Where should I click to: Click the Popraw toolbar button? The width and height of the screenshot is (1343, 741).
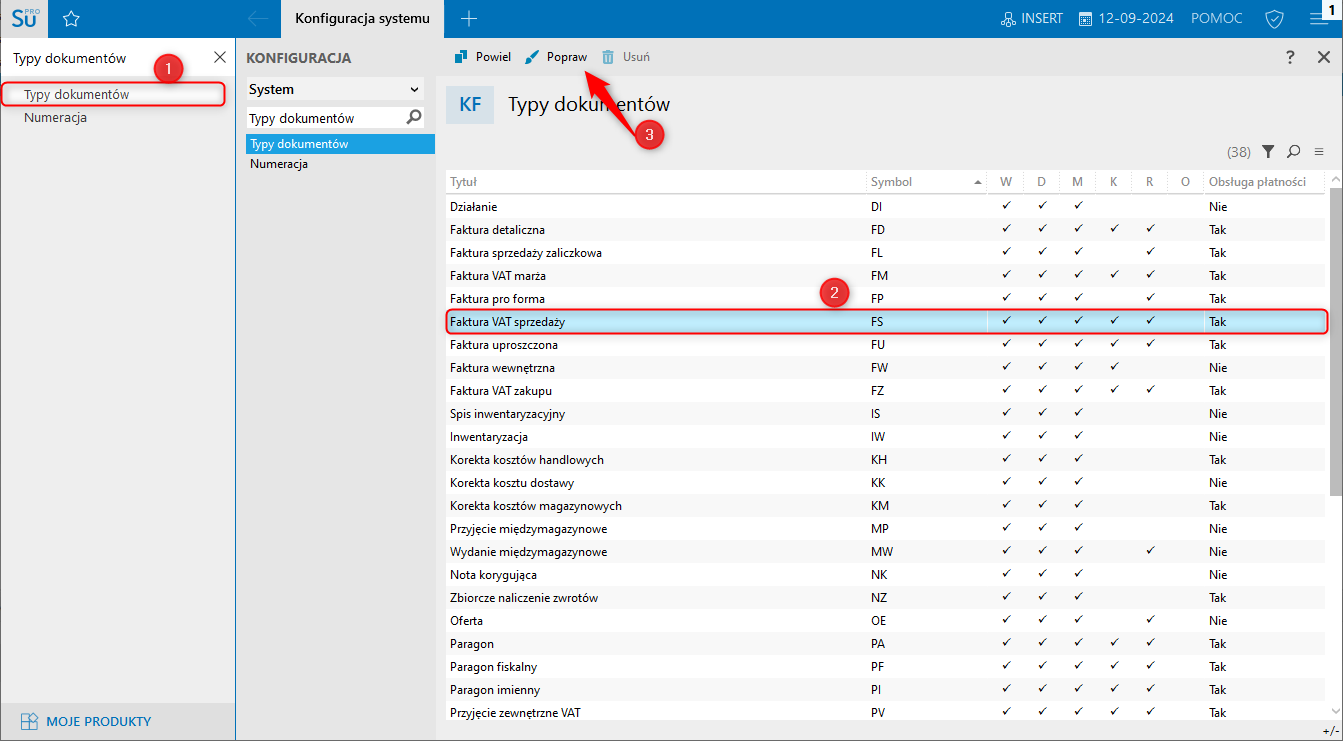coord(556,57)
